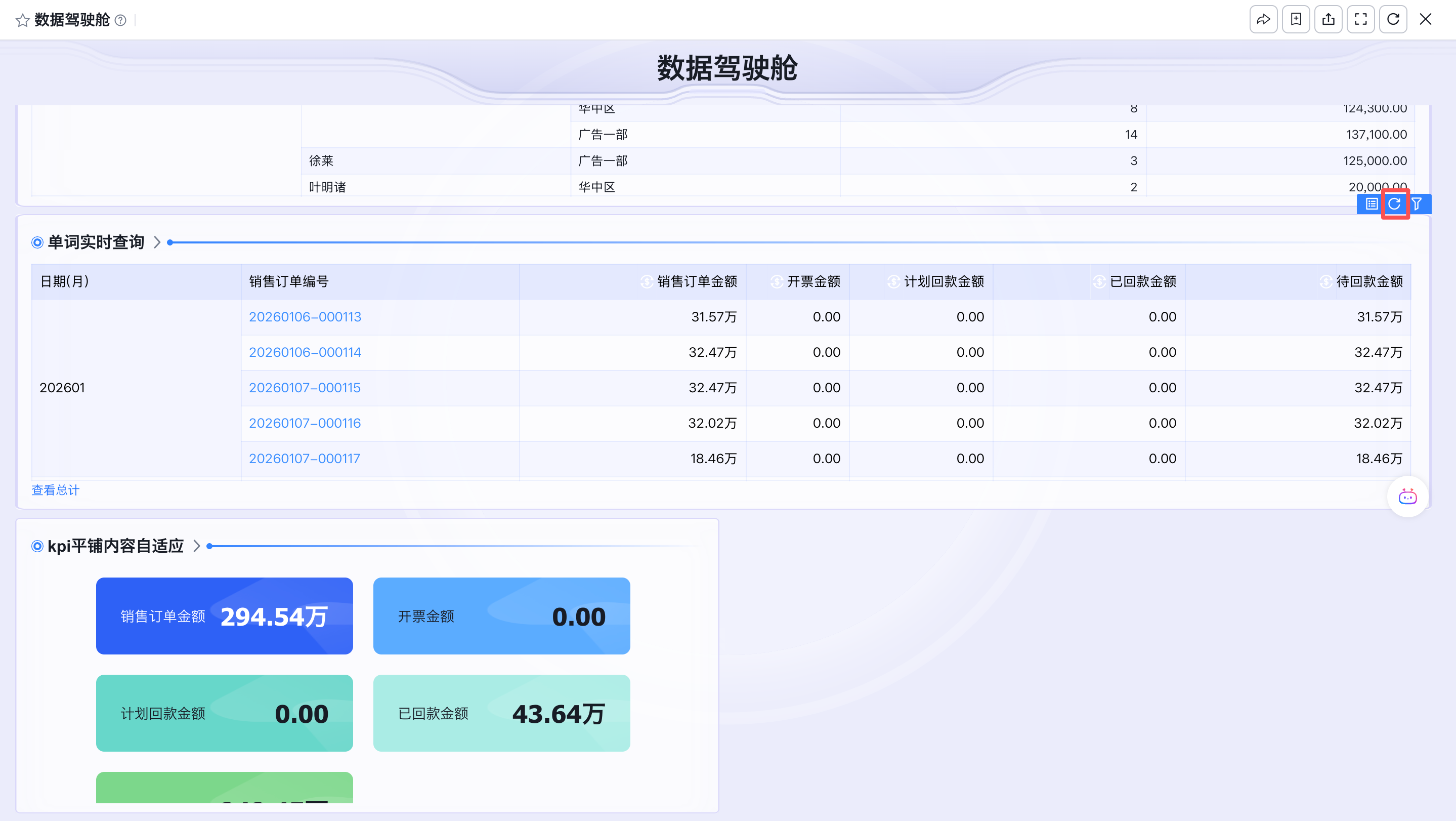1456x821 pixels.
Task: Click the share arrow icon in top toolbar
Action: coord(1263,20)
